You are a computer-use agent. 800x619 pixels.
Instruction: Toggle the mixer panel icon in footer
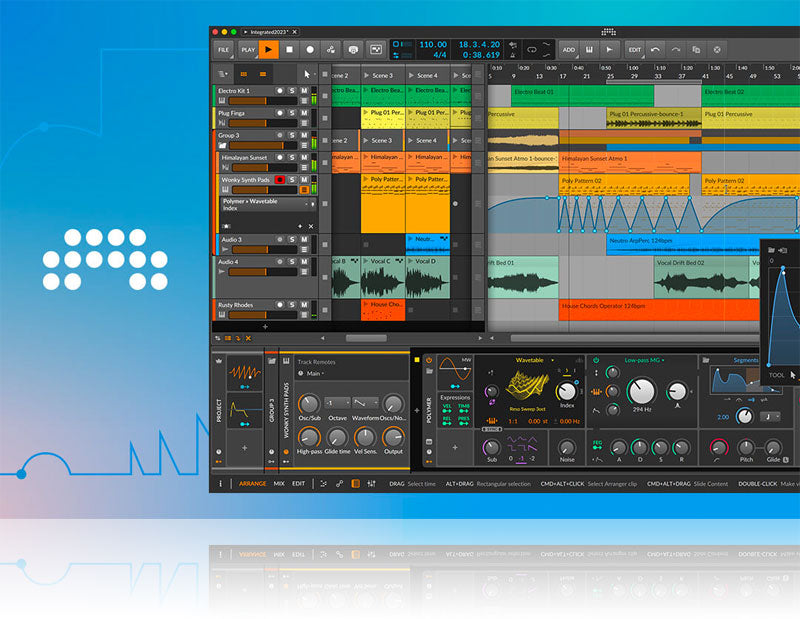point(371,484)
